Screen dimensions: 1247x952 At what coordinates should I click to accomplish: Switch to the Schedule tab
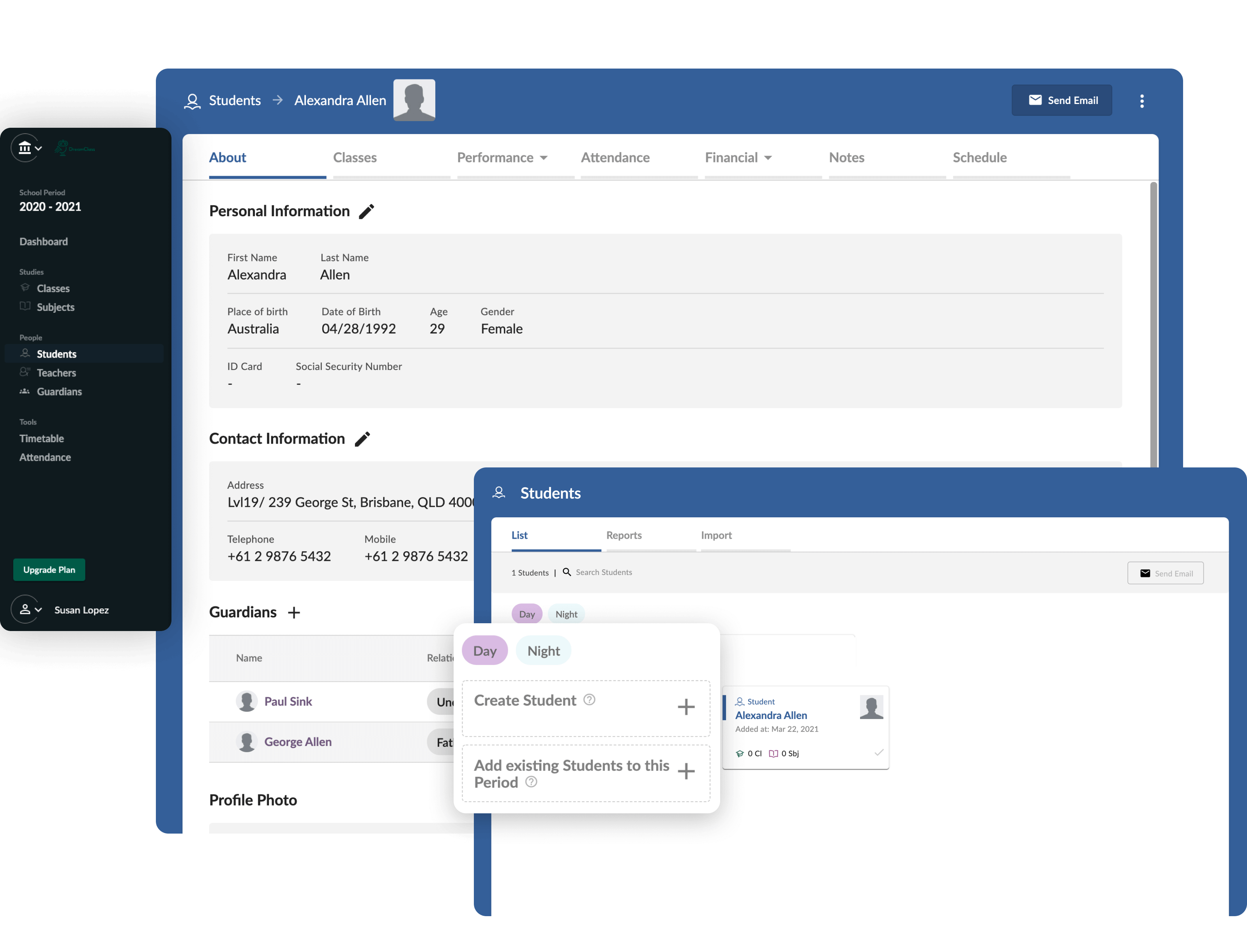979,157
